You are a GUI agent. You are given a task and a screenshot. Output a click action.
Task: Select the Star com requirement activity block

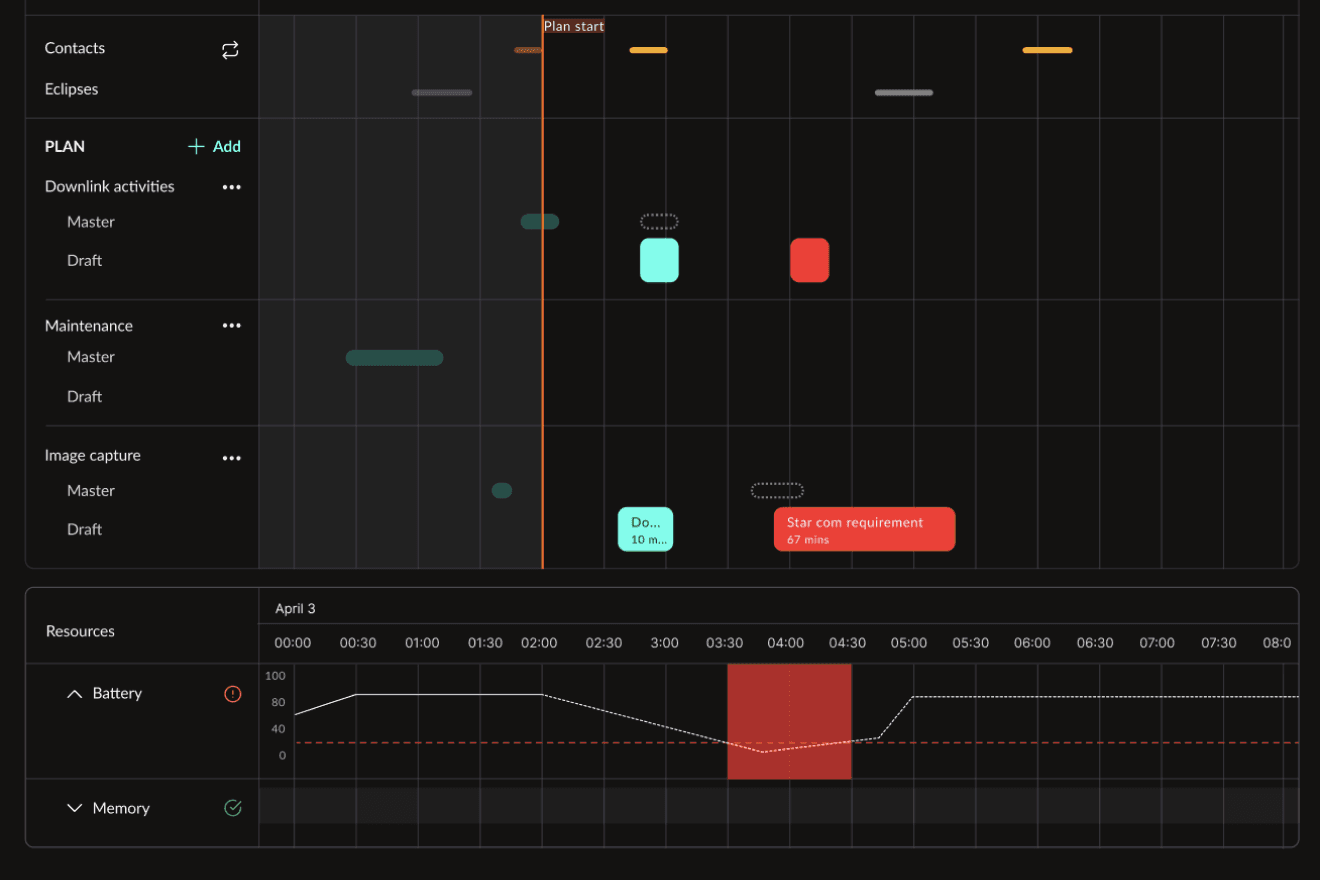pyautogui.click(x=864, y=529)
